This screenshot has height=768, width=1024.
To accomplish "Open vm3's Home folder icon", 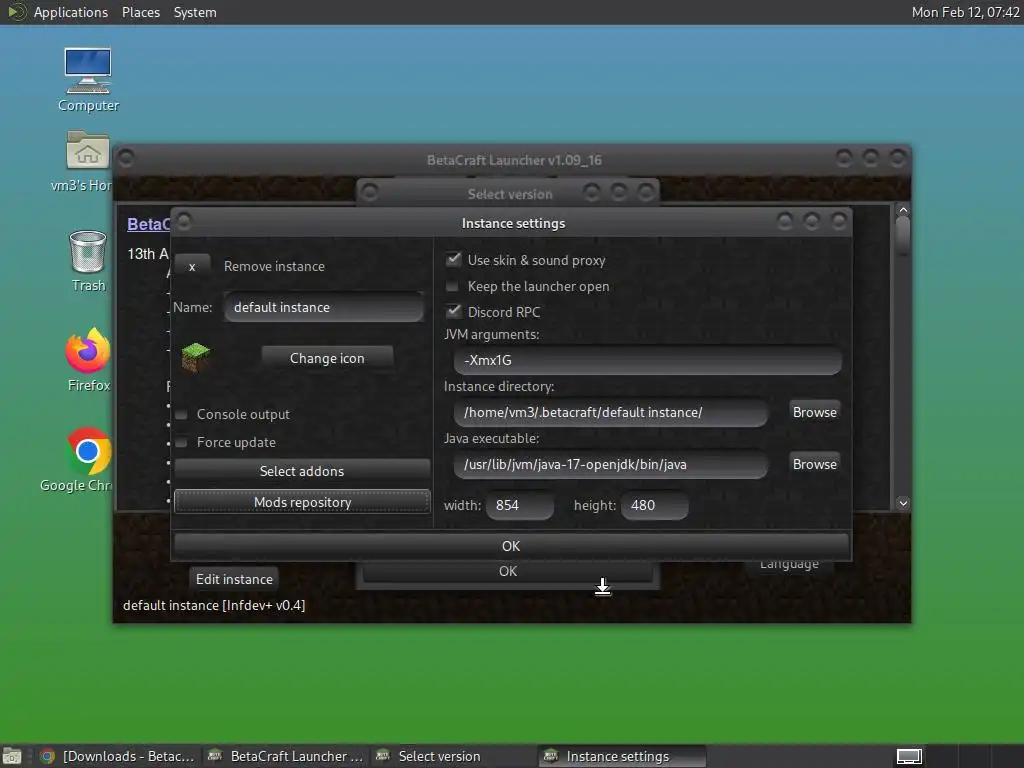I will pyautogui.click(x=86, y=161).
